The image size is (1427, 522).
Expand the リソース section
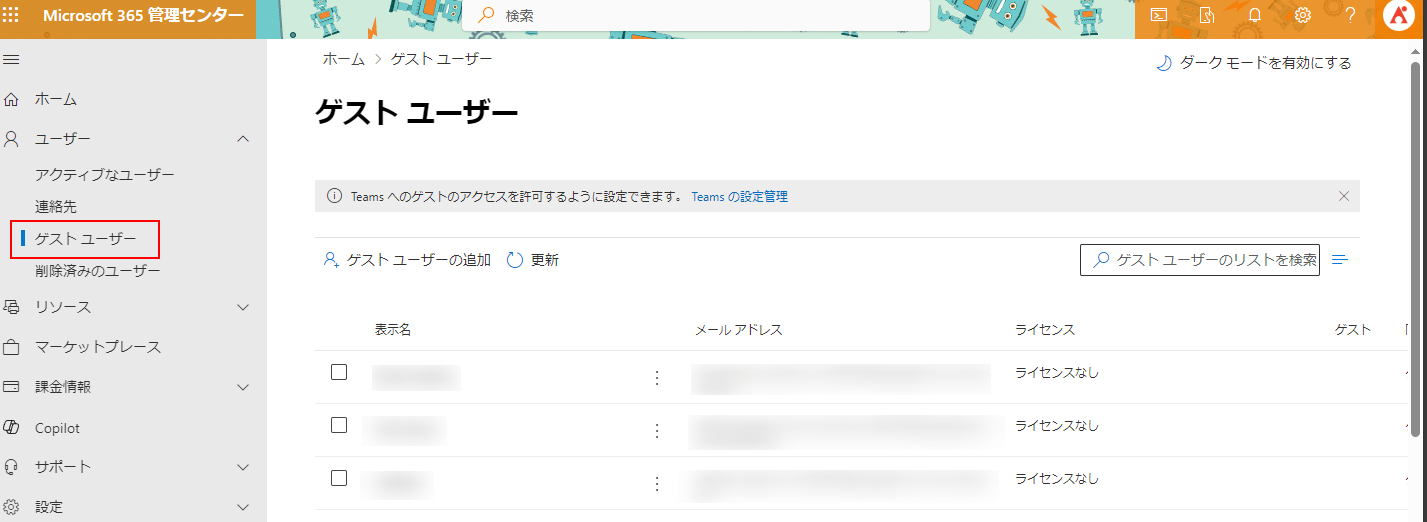(x=243, y=307)
